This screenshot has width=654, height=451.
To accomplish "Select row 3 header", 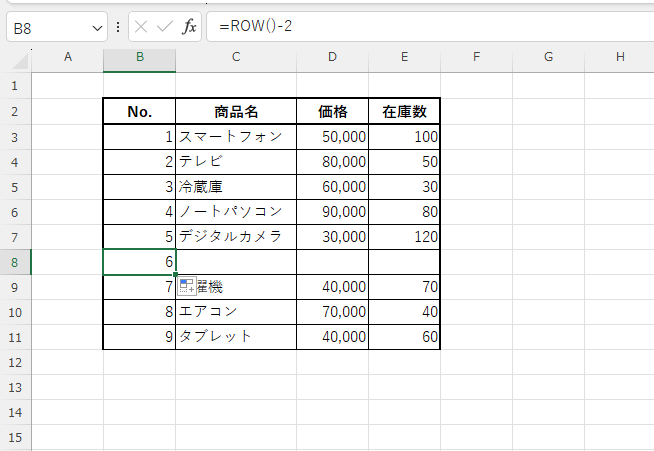I will tap(15, 137).
